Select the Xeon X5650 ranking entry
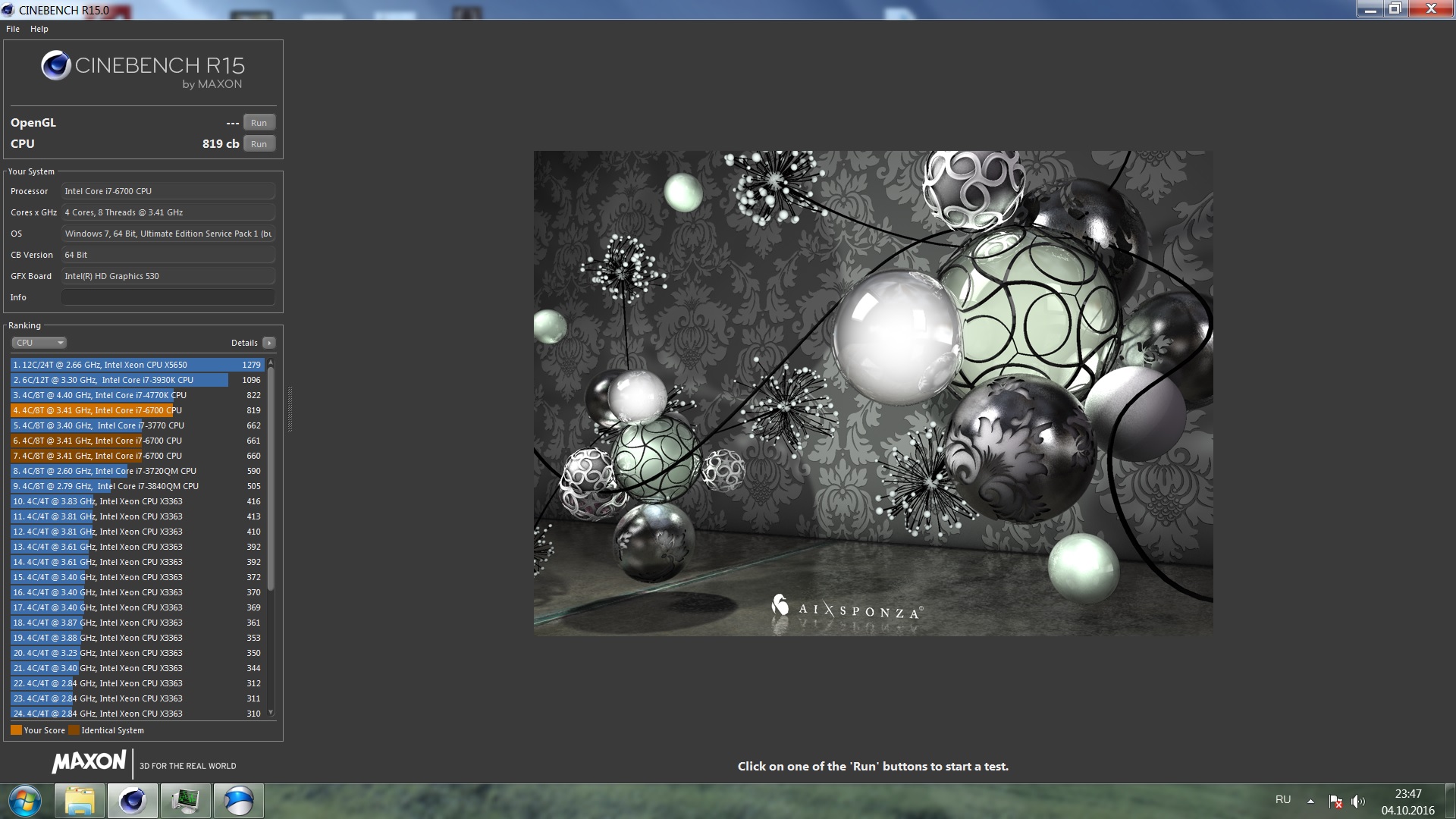The height and width of the screenshot is (819, 1456). point(136,365)
